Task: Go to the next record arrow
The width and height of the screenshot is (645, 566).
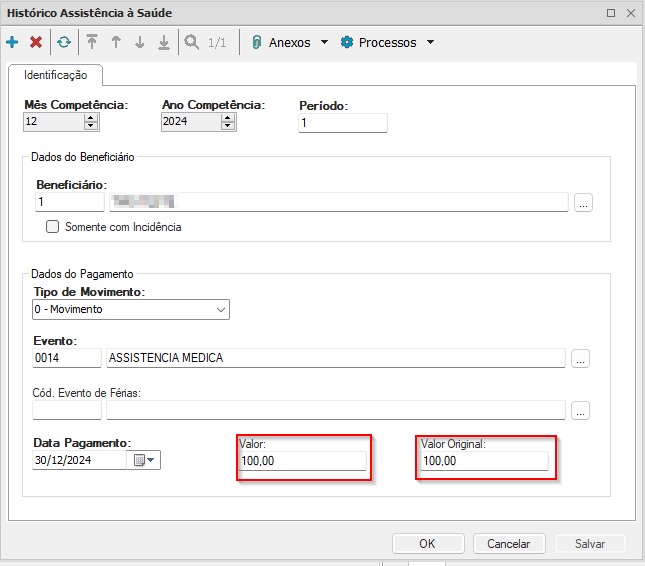Action: [140, 43]
